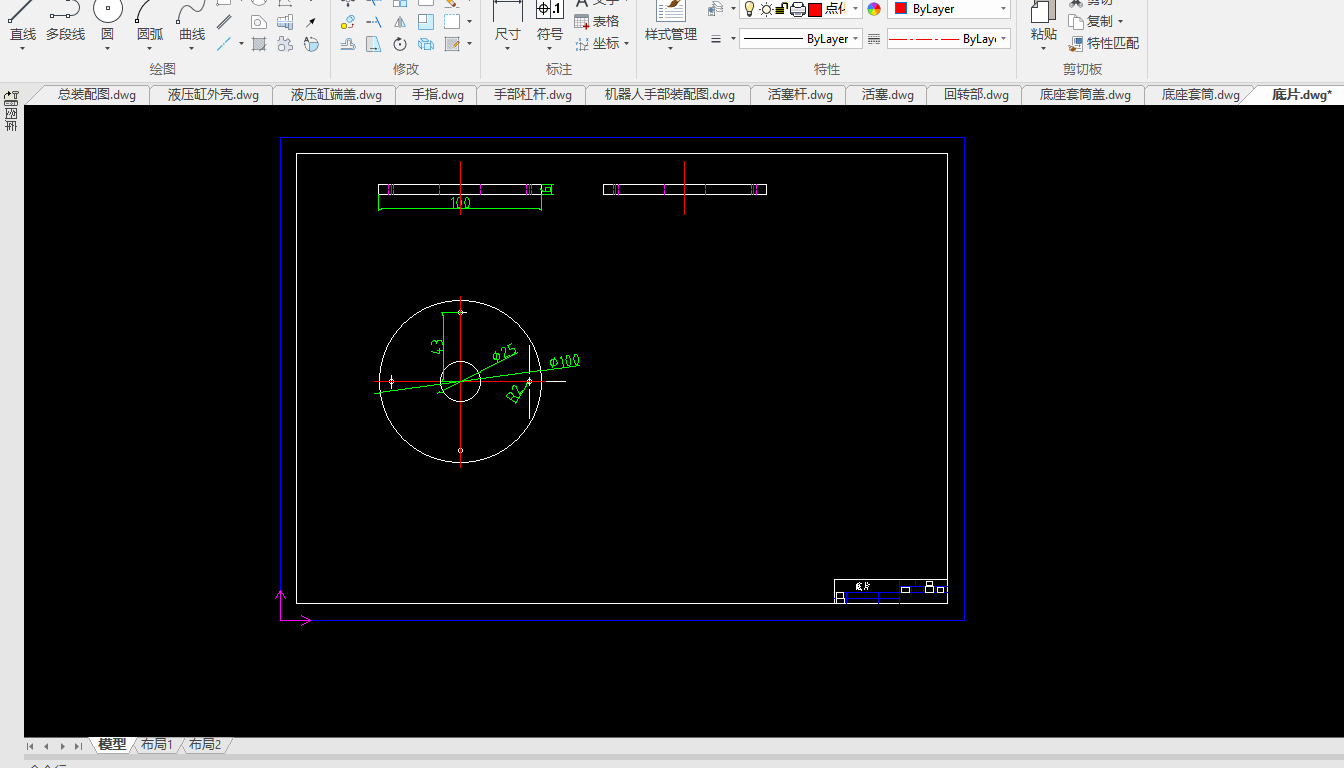Expand the 样式管理 dropdown arrow

click(670, 48)
